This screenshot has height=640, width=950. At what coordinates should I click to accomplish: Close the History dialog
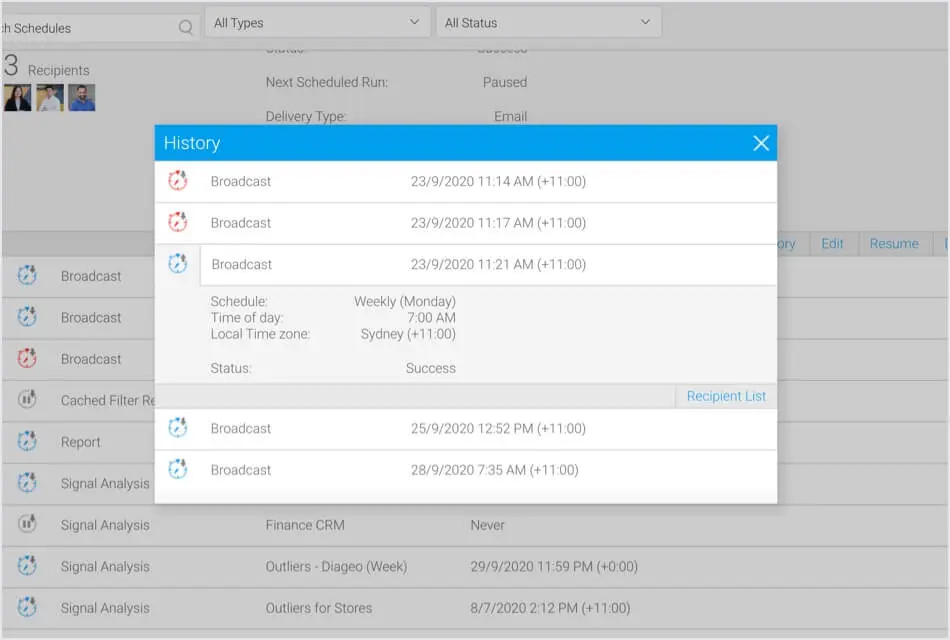click(761, 143)
